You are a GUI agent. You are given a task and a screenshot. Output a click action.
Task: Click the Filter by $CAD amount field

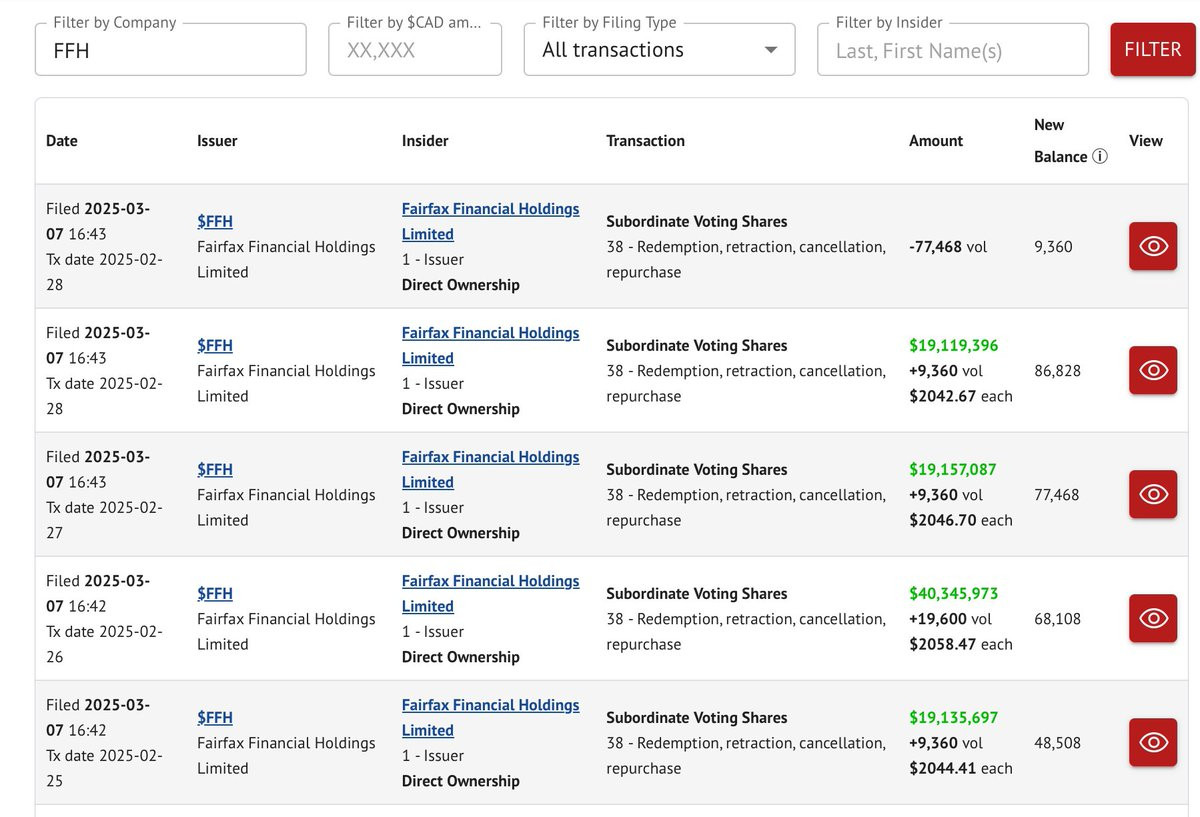click(x=414, y=50)
